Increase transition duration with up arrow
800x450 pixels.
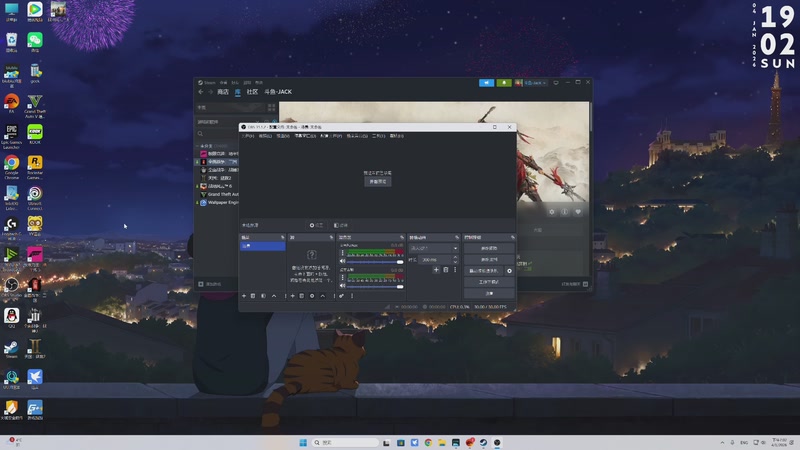click(455, 258)
